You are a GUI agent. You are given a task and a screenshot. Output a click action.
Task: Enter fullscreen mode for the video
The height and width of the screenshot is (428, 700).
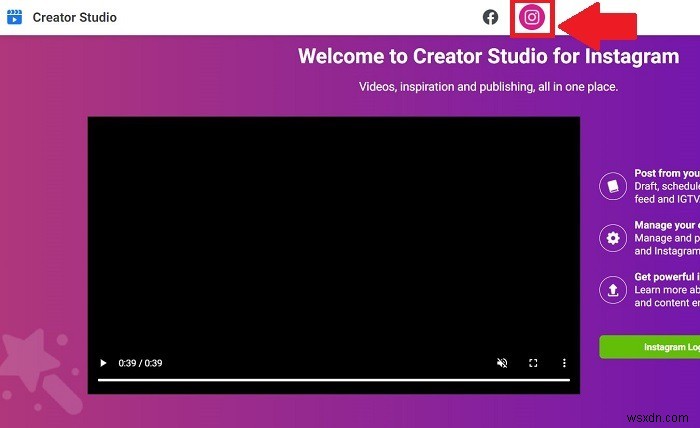coord(533,363)
